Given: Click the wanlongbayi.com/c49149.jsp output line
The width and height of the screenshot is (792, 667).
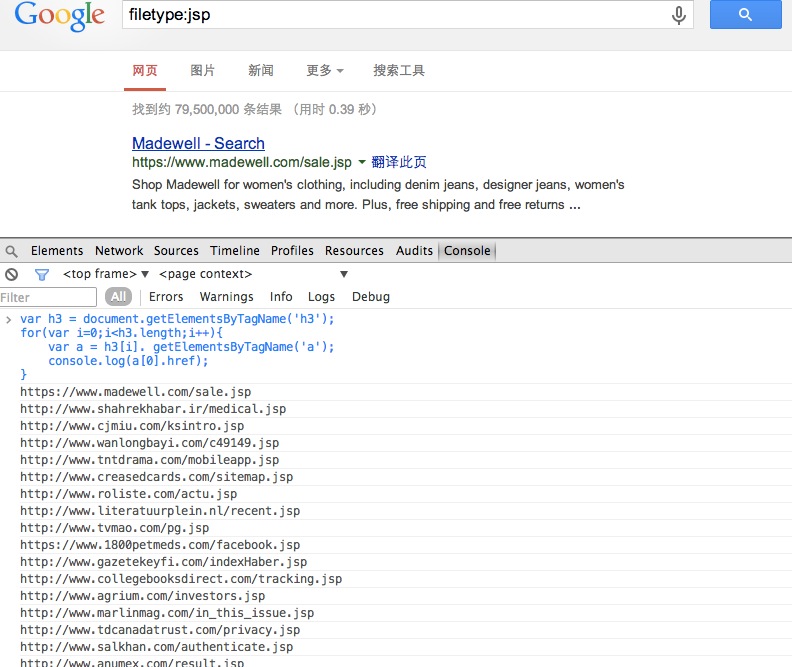Looking at the screenshot, I should 150,443.
